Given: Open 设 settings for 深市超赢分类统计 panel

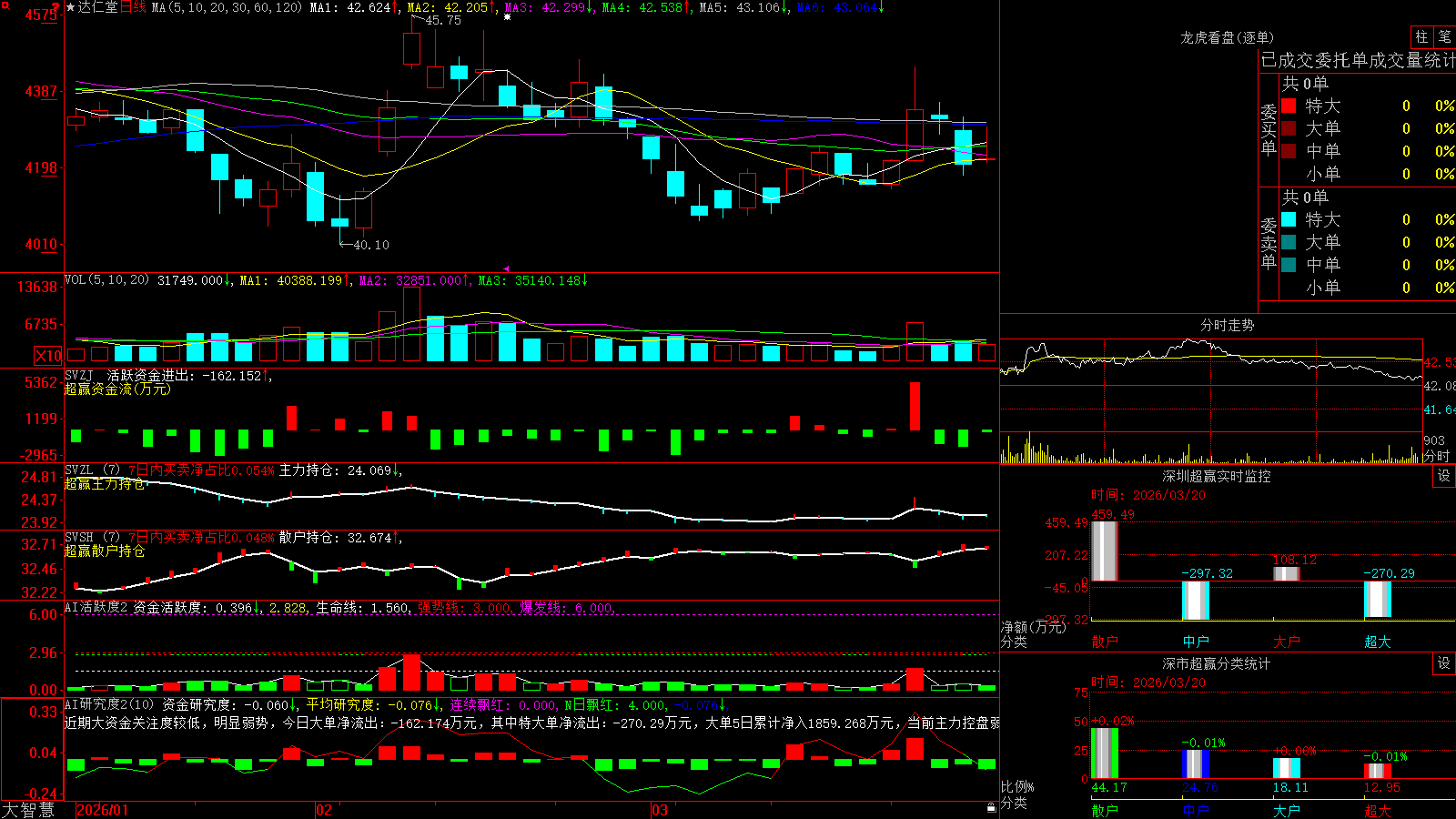Looking at the screenshot, I should (1444, 663).
